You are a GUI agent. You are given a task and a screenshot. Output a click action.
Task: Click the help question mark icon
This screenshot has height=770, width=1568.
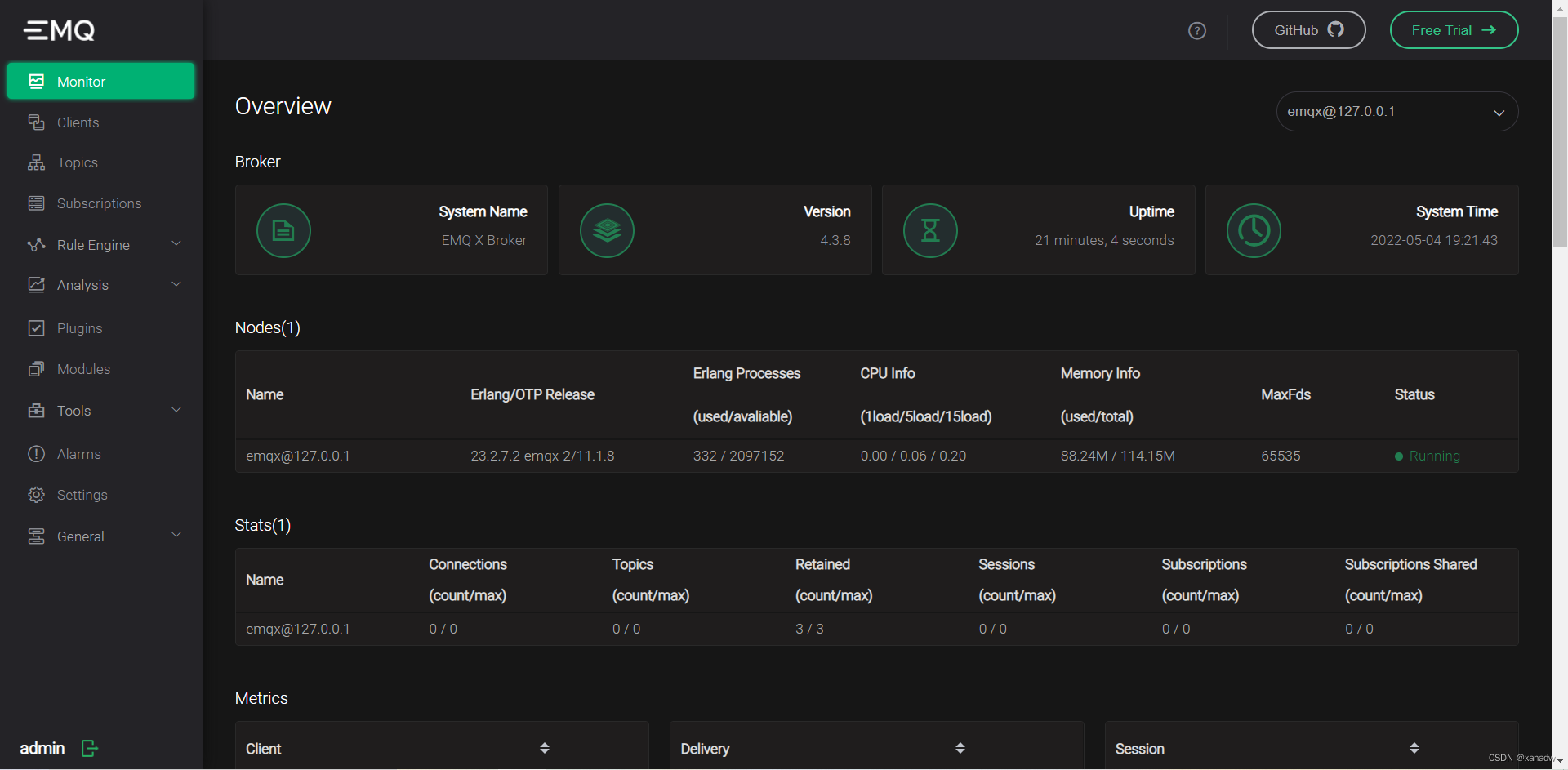pyautogui.click(x=1196, y=31)
